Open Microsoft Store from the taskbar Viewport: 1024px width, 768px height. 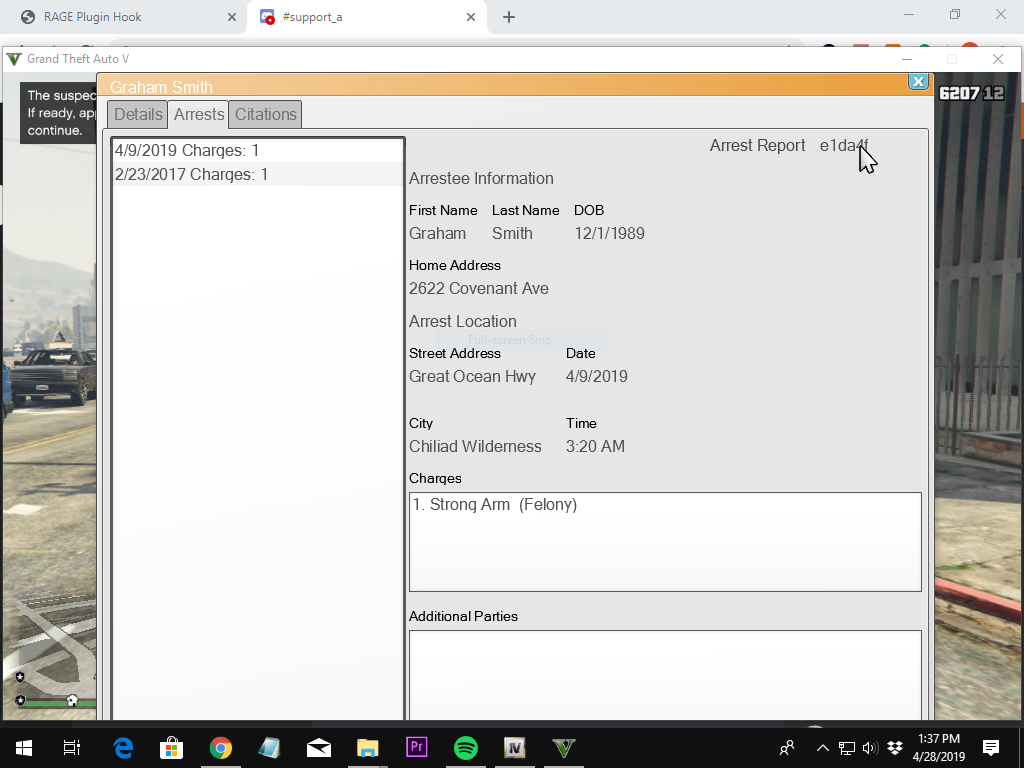[x=172, y=748]
